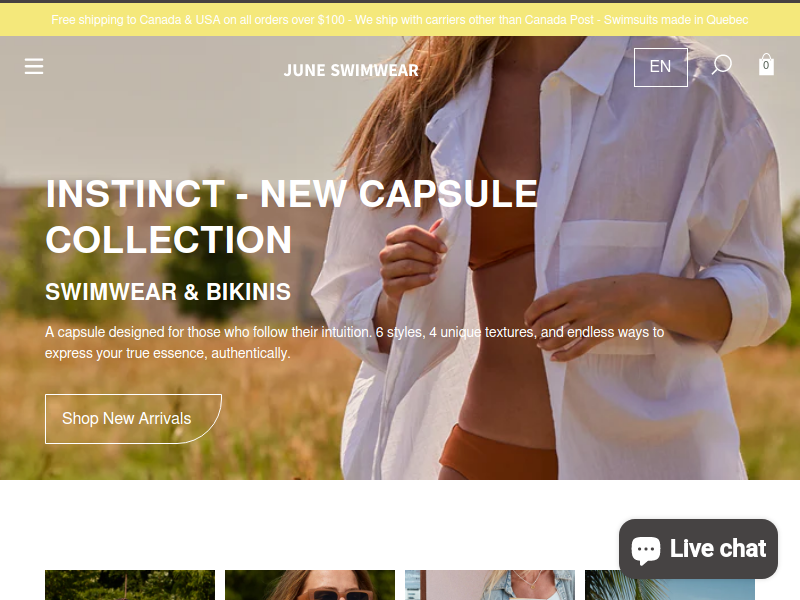Open the first thumbnail with green trees
The height and width of the screenshot is (600, 800).
[x=130, y=585]
